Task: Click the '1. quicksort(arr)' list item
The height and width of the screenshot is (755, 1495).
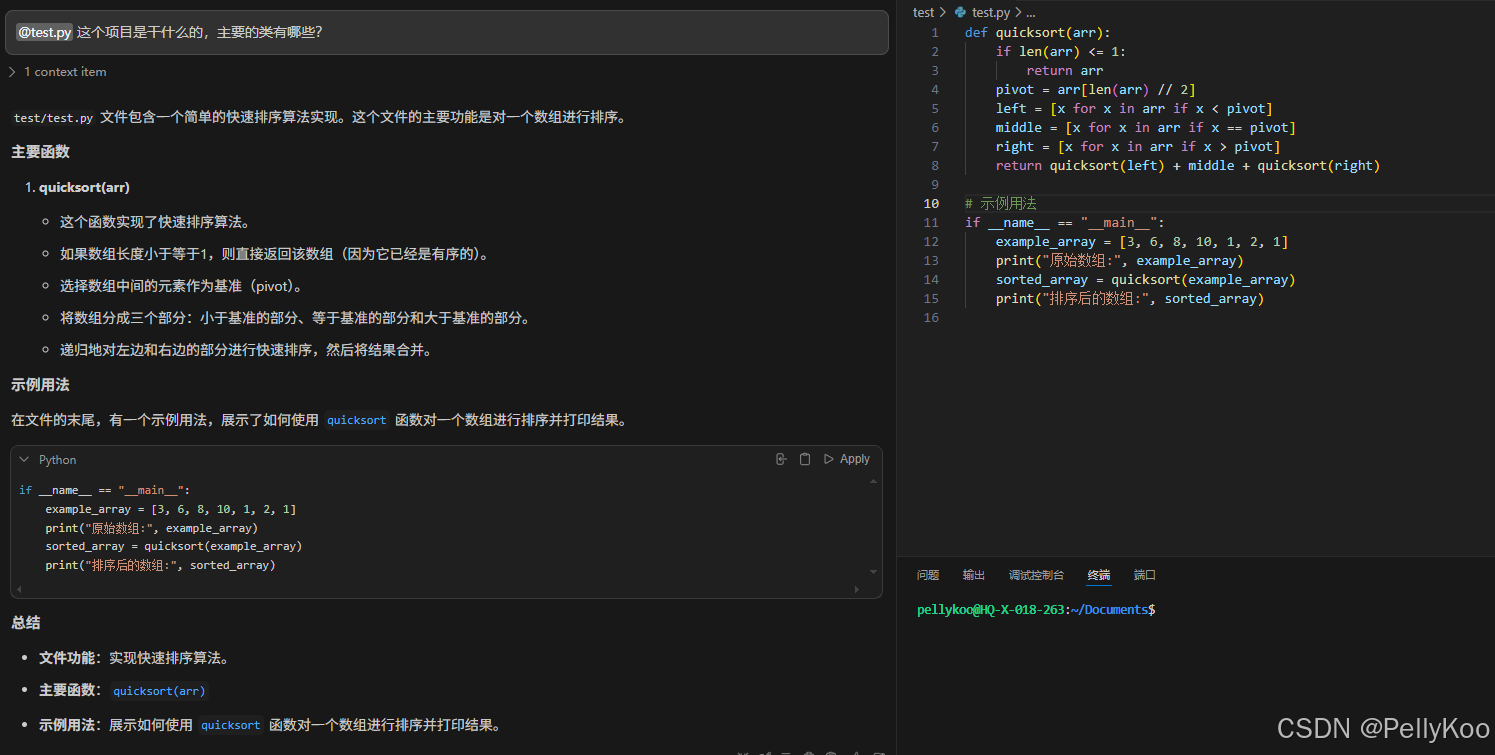Action: (78, 188)
